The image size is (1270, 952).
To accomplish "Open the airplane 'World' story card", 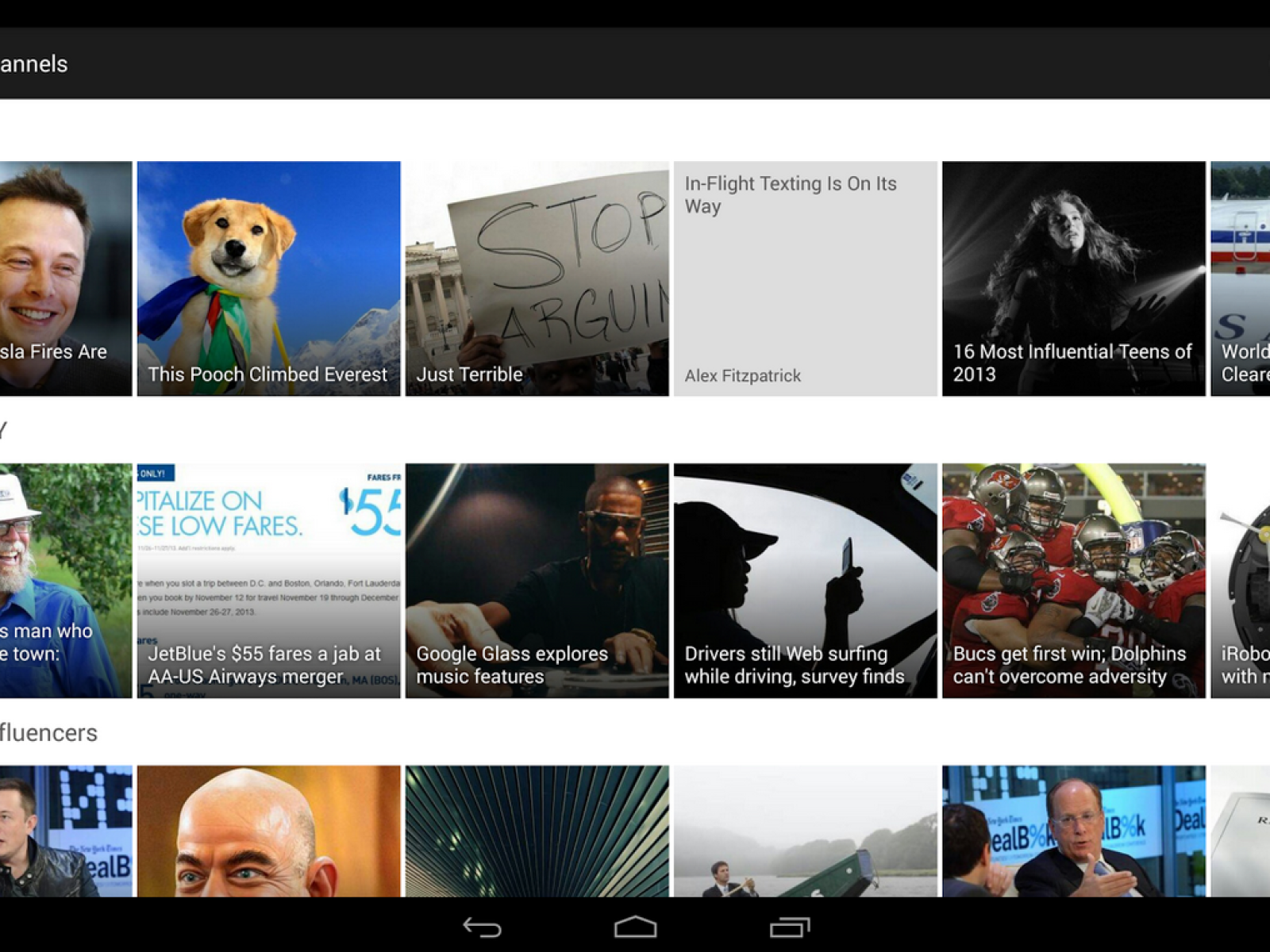I will (x=1240, y=278).
